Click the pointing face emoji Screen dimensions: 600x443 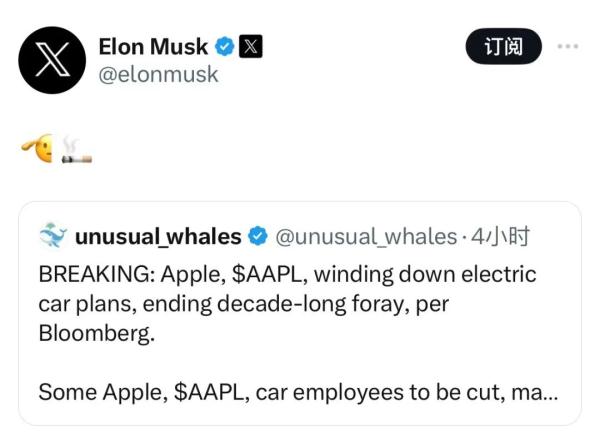tap(38, 151)
